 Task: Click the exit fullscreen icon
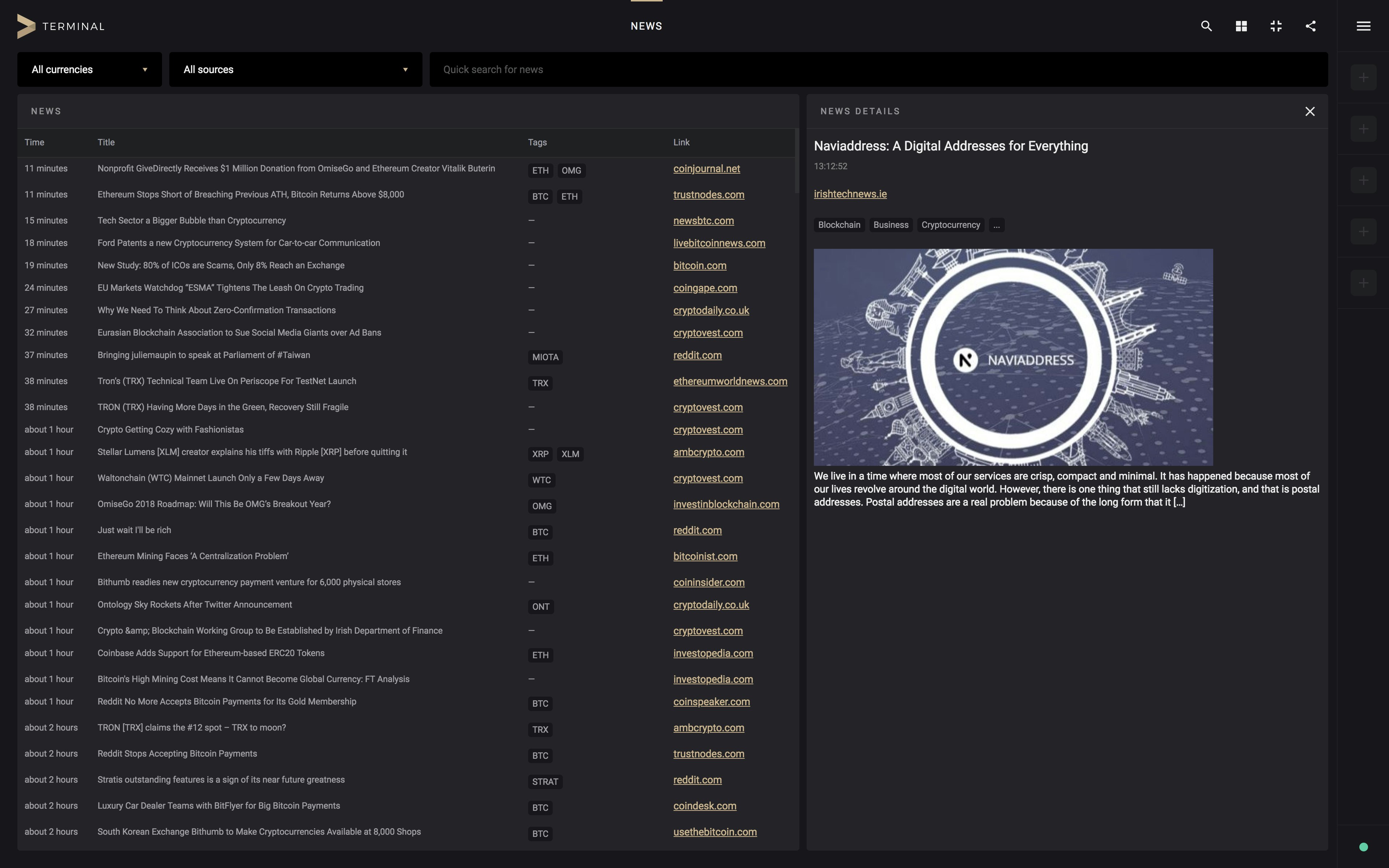[1276, 26]
